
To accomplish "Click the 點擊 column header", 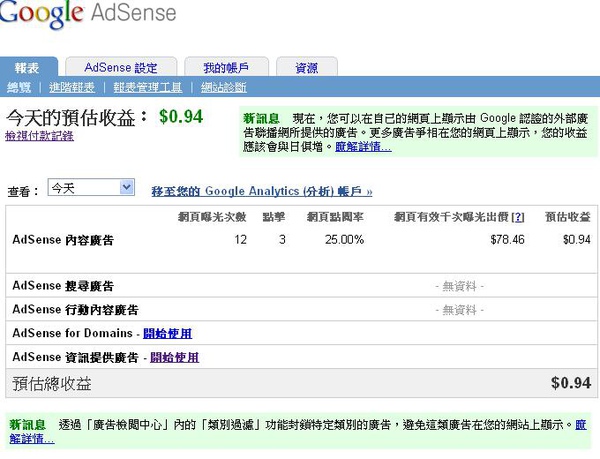I will pos(274,217).
